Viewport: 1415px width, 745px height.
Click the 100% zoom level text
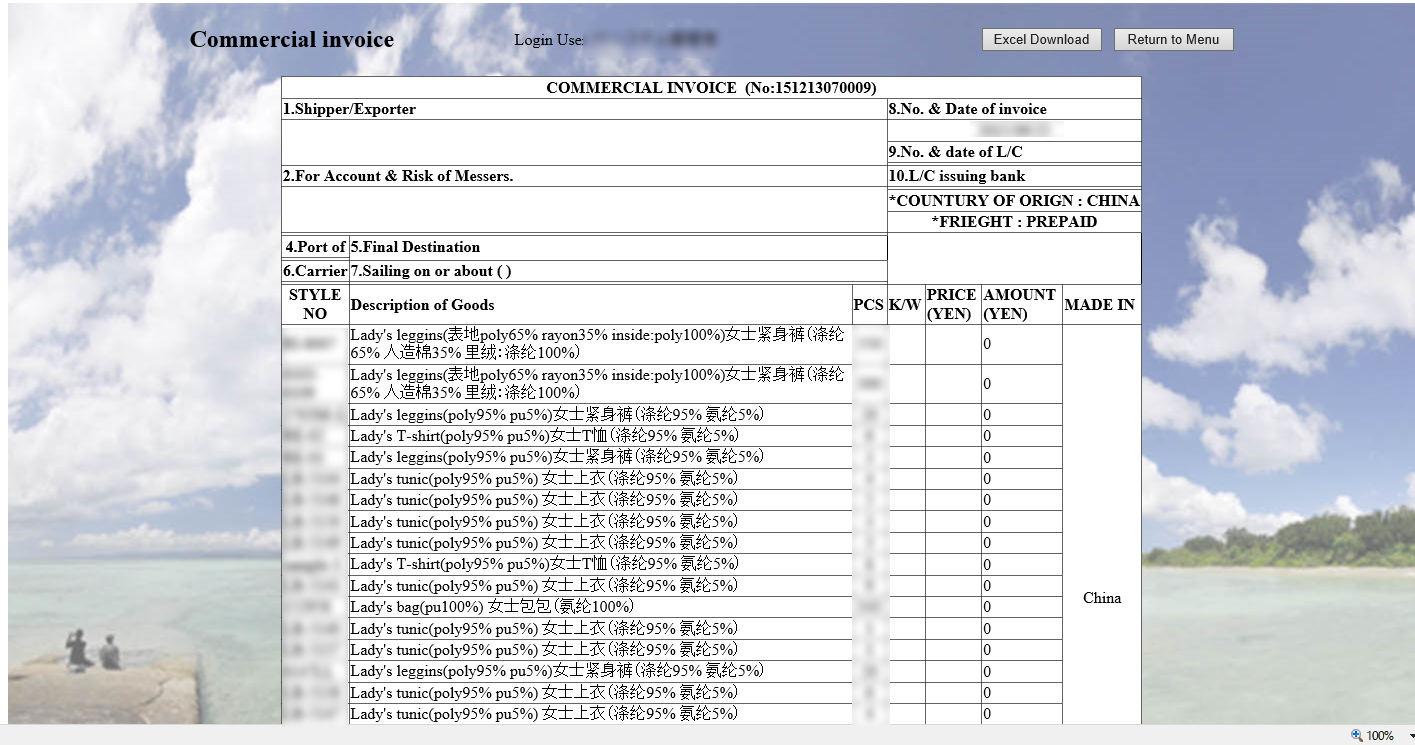1380,736
